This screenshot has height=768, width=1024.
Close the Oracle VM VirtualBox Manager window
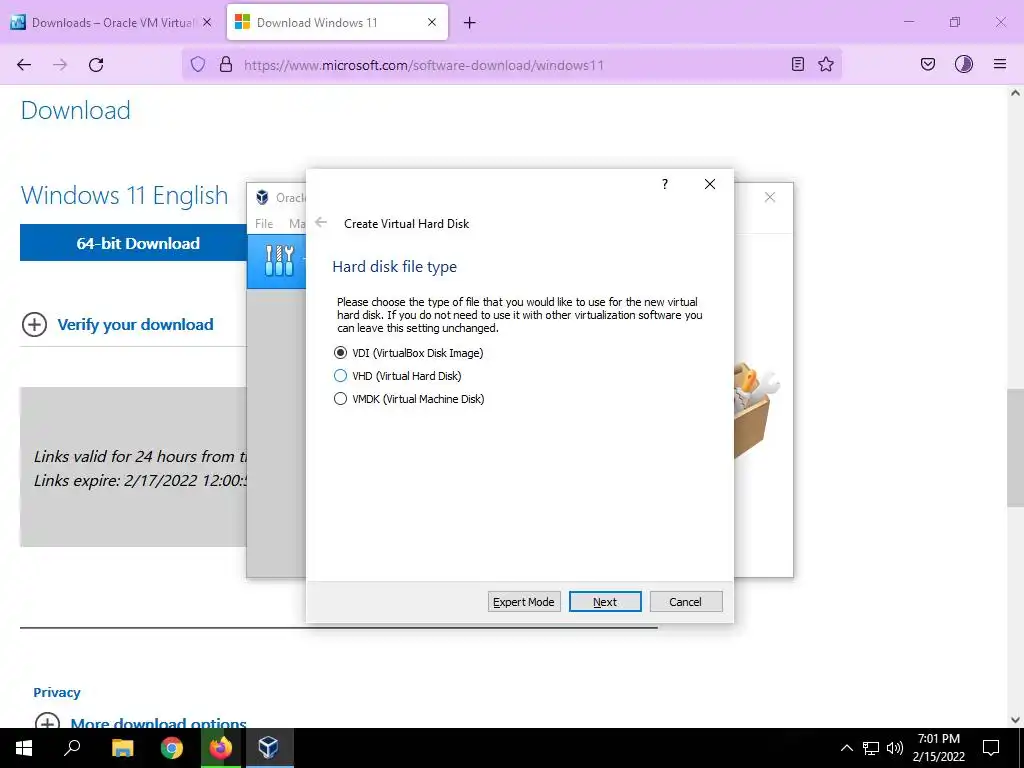pyautogui.click(x=770, y=197)
